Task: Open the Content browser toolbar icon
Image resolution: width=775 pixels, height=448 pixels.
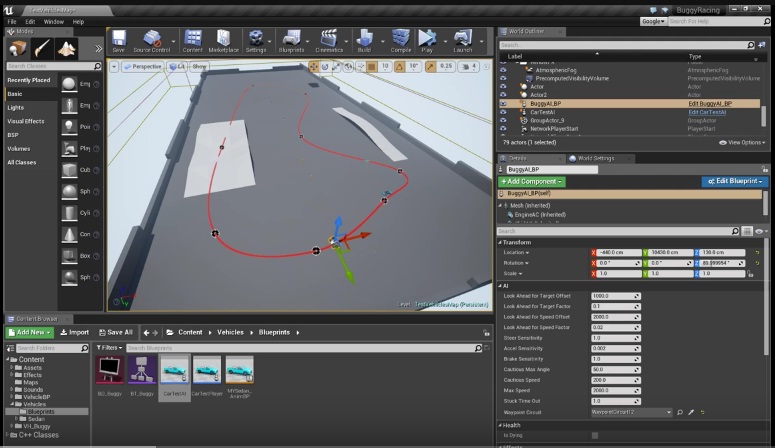Action: tap(192, 39)
